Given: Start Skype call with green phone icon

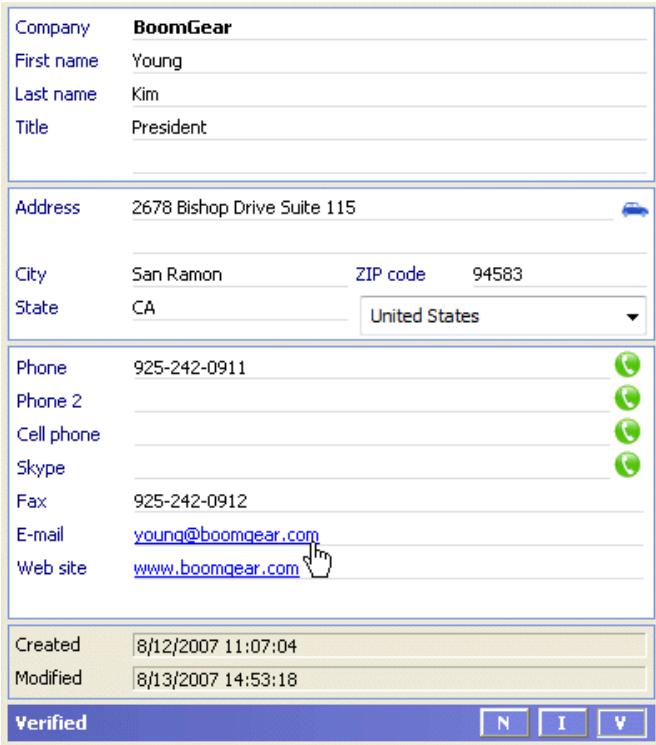Looking at the screenshot, I should click(x=627, y=465).
